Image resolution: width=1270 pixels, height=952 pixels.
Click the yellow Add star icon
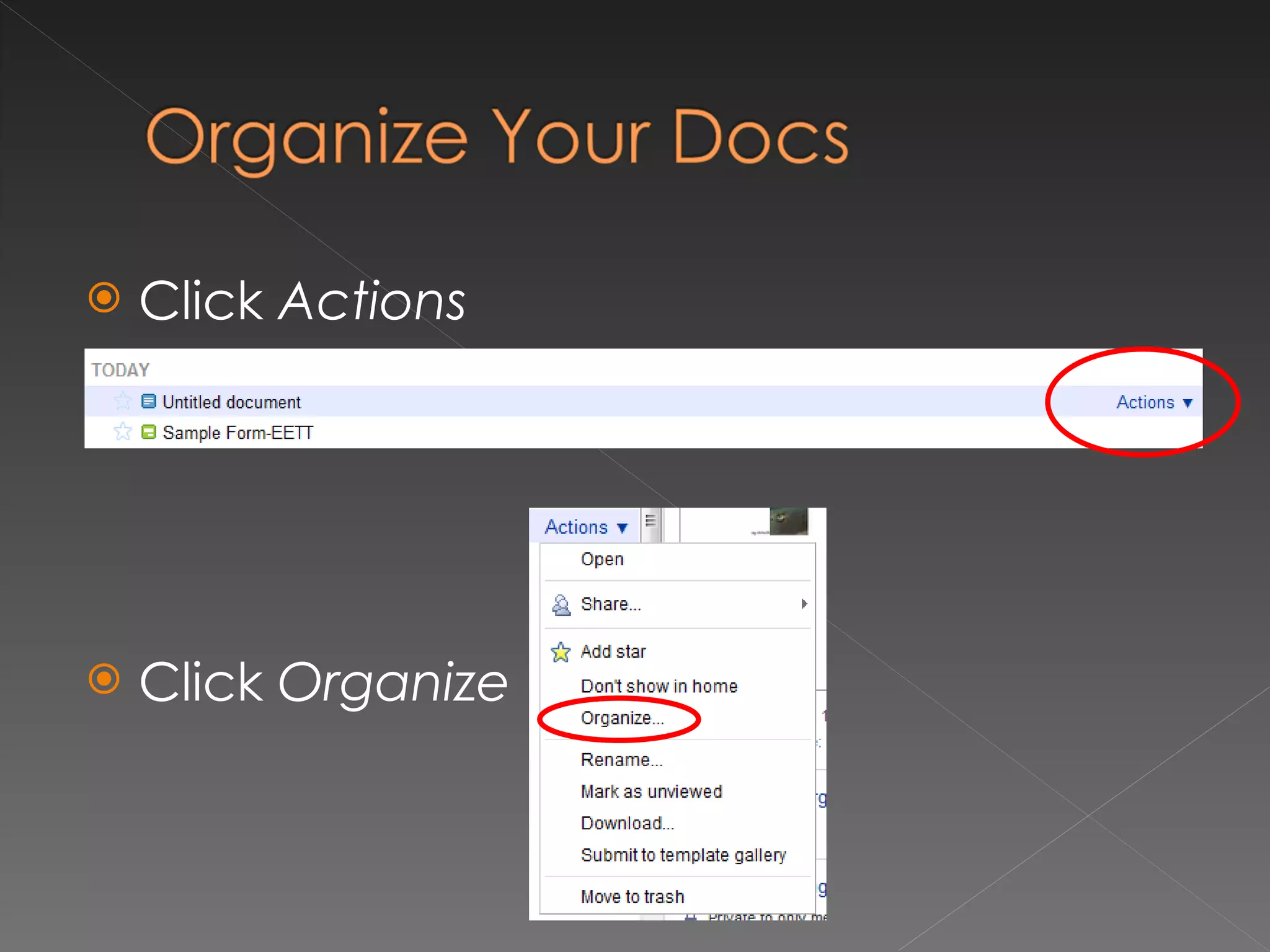pyautogui.click(x=561, y=652)
